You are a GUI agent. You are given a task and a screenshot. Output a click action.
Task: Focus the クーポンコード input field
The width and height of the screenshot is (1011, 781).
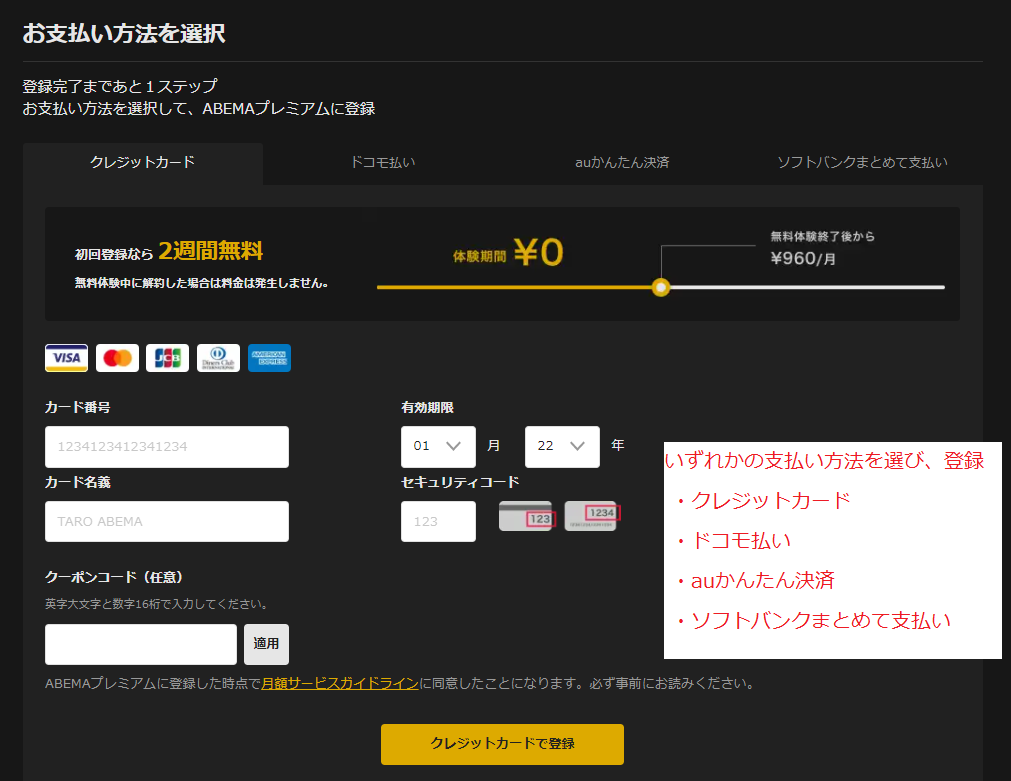(x=141, y=644)
